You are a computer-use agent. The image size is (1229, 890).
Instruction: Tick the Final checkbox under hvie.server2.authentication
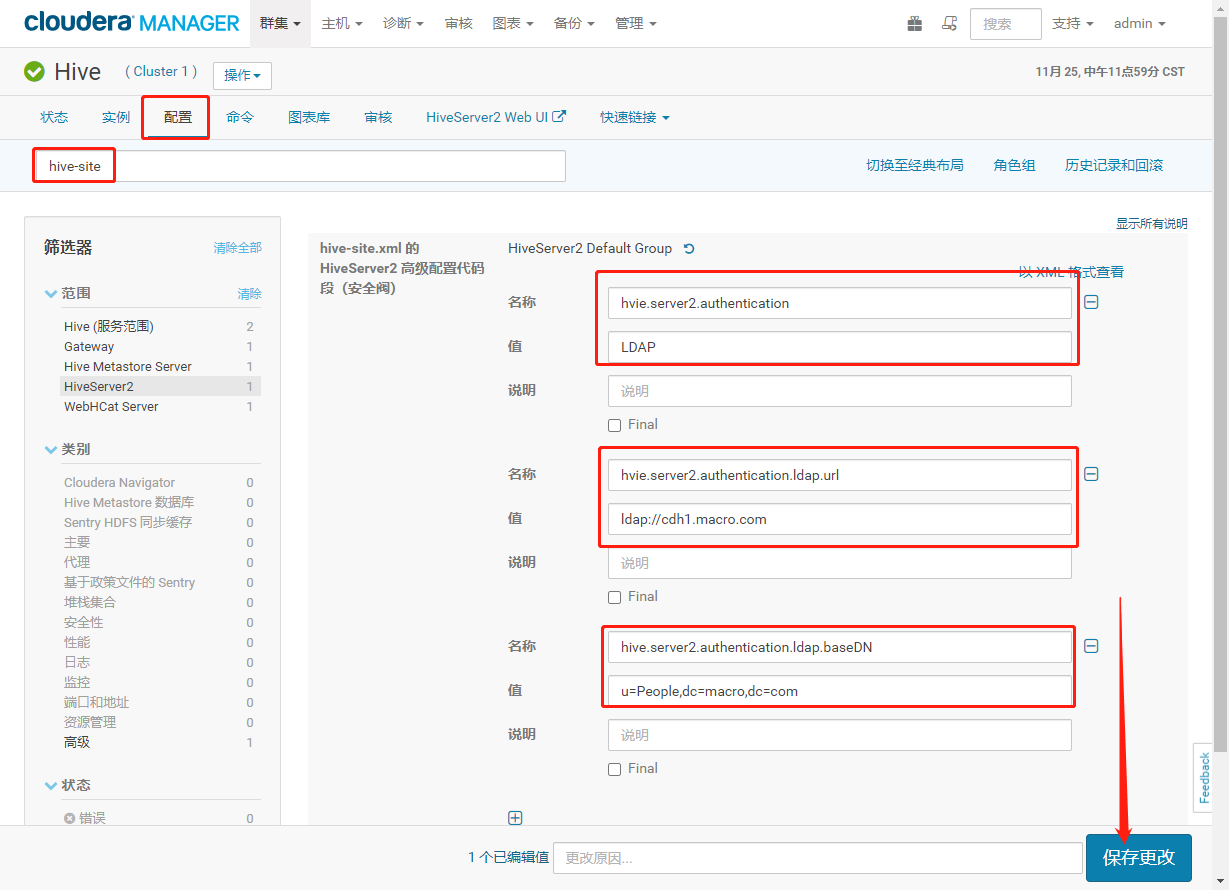click(615, 425)
